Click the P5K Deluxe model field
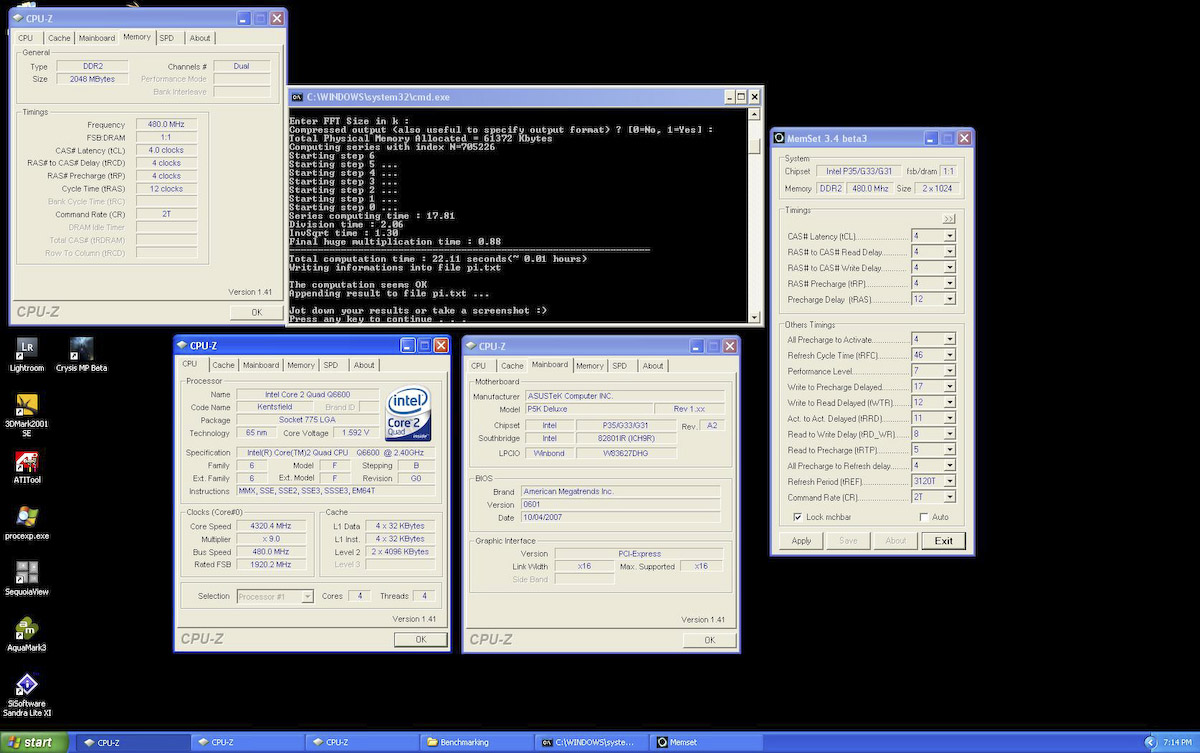The height and width of the screenshot is (753, 1200). [x=590, y=409]
